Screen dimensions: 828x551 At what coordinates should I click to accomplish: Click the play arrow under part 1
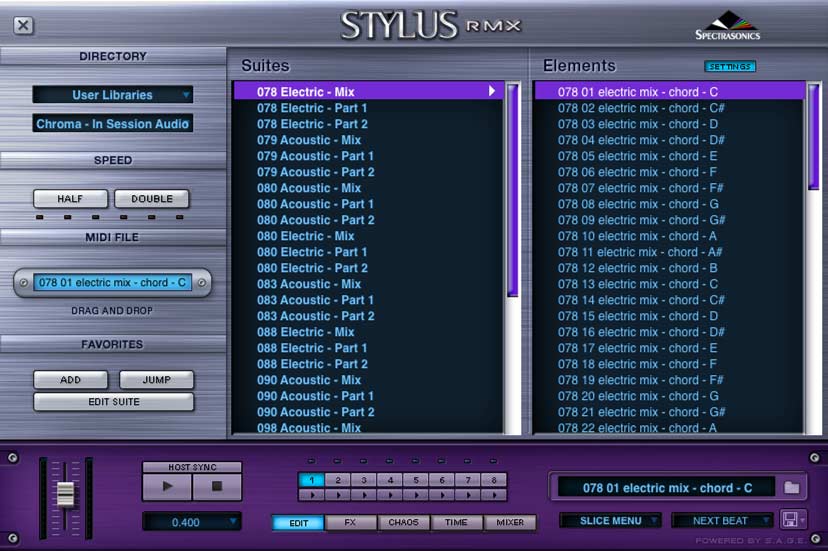(312, 496)
